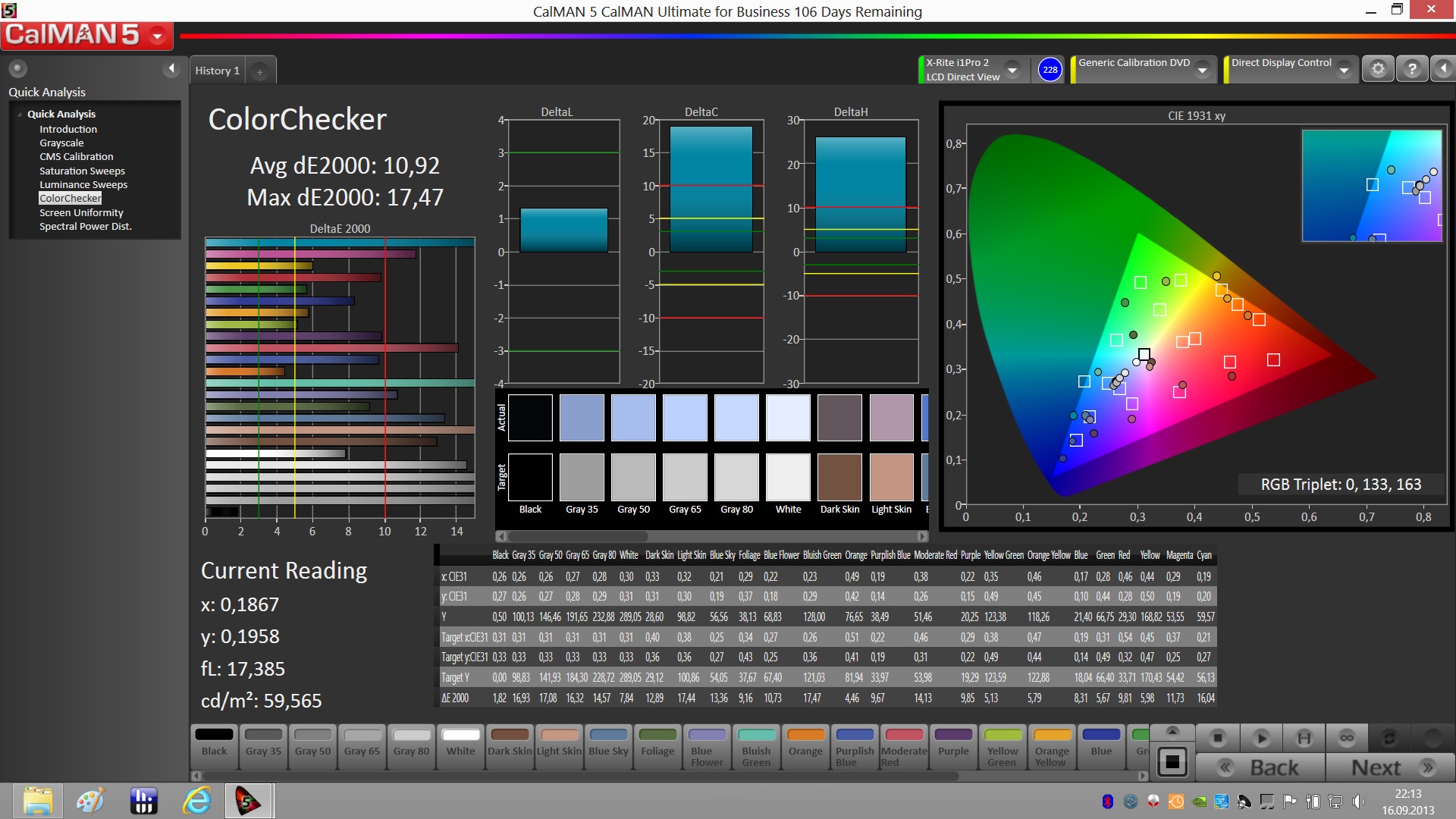Click the read single bracket icon
1456x819 pixels.
pos(1304,737)
